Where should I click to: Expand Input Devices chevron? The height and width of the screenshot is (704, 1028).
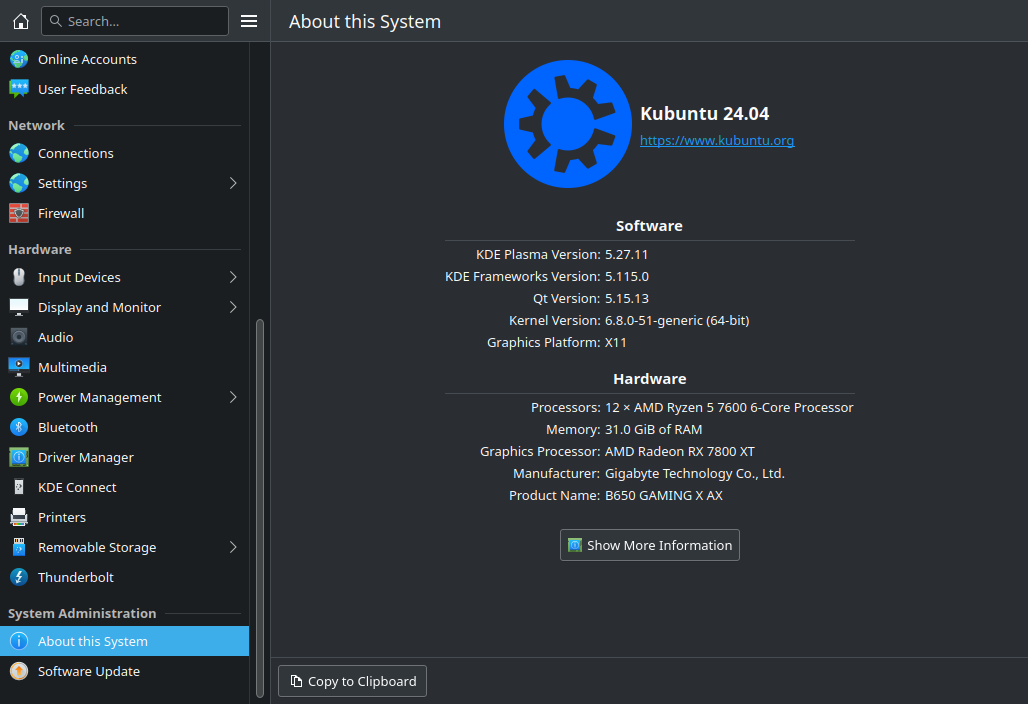233,277
